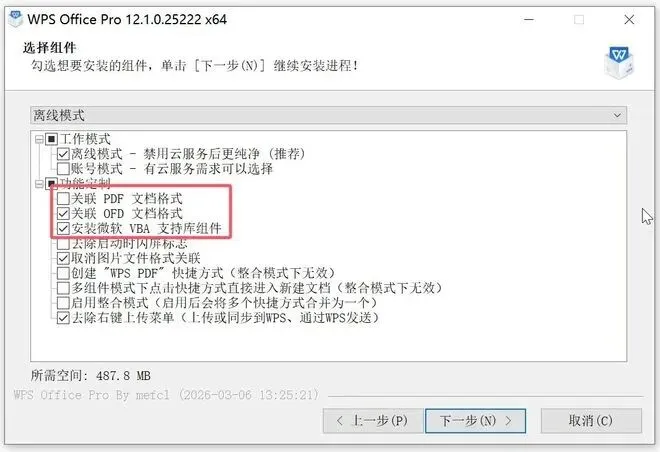Enable 启用整合模式 checkbox

tap(63, 303)
